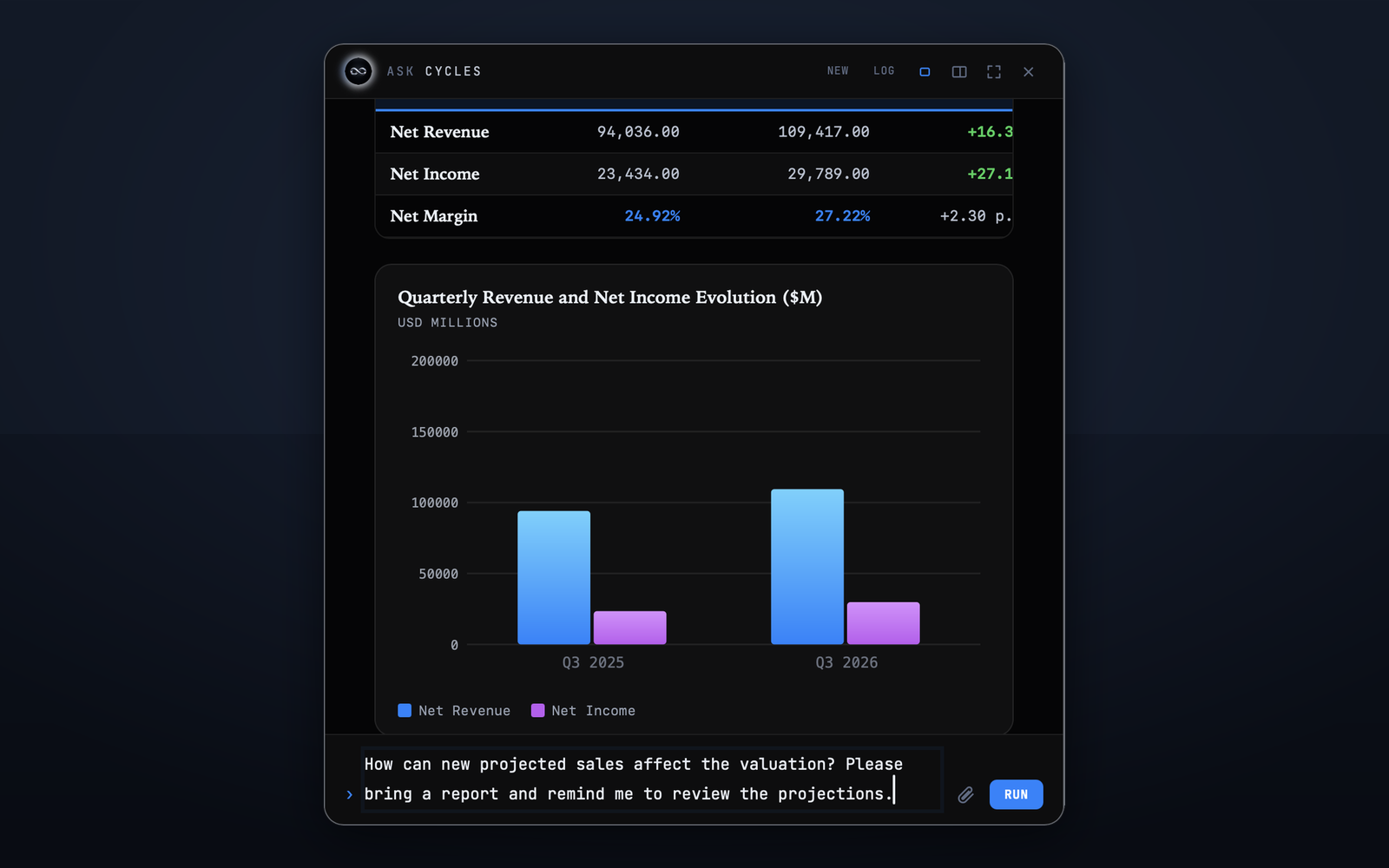Screen dimensions: 1389x868
Task: Click value 94,036.00
Action: pos(638,132)
